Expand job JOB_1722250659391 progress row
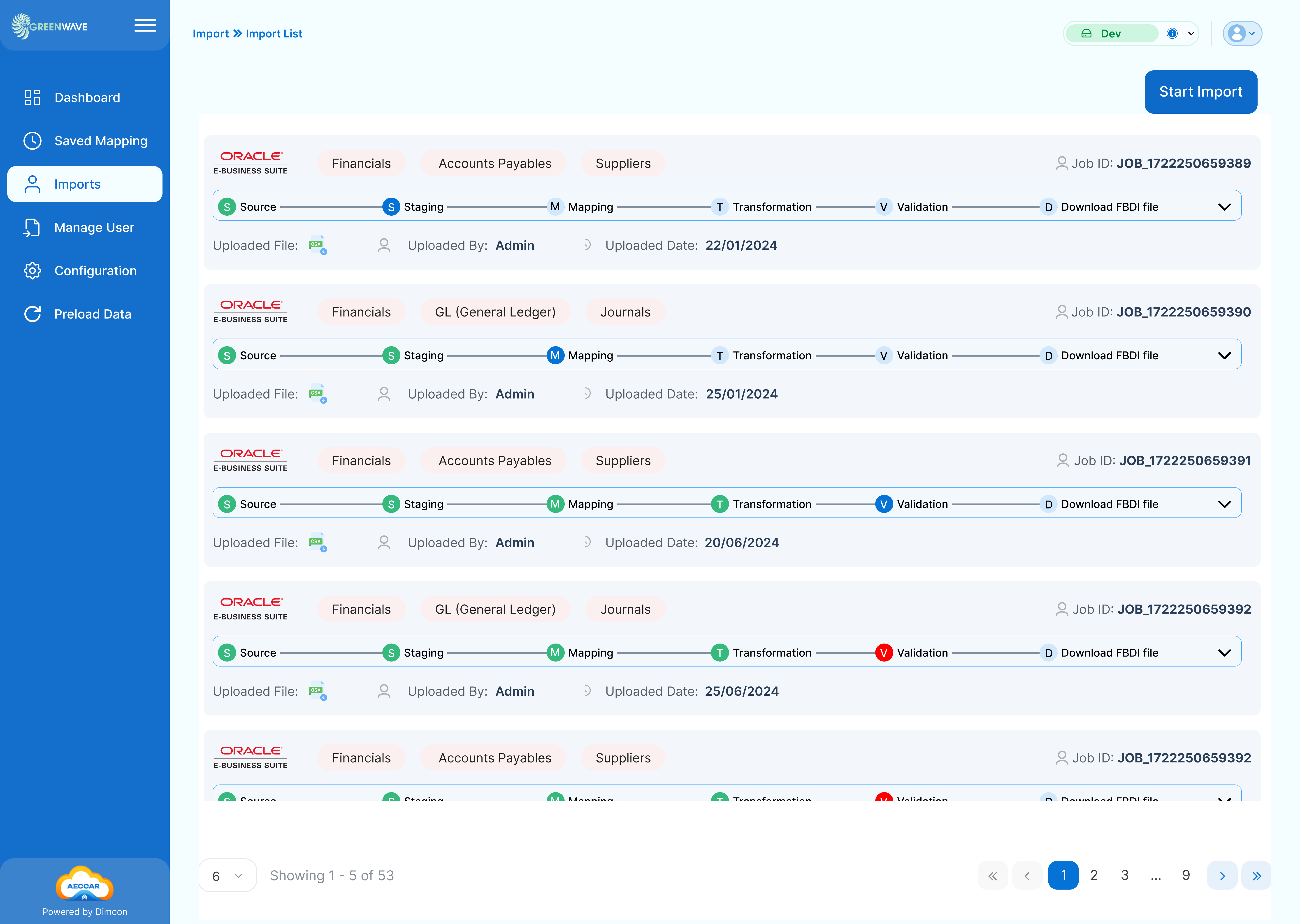Image resolution: width=1300 pixels, height=924 pixels. pyautogui.click(x=1224, y=504)
